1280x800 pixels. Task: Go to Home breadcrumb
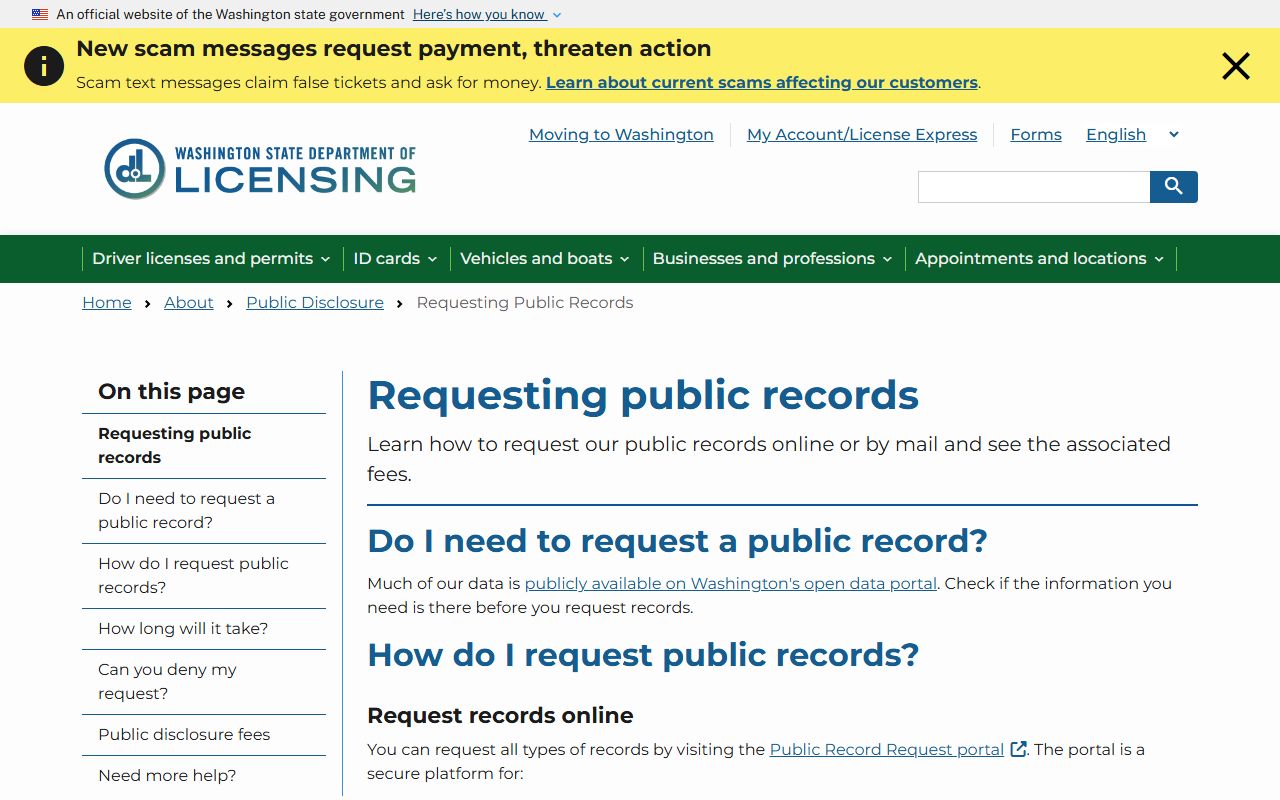click(107, 303)
